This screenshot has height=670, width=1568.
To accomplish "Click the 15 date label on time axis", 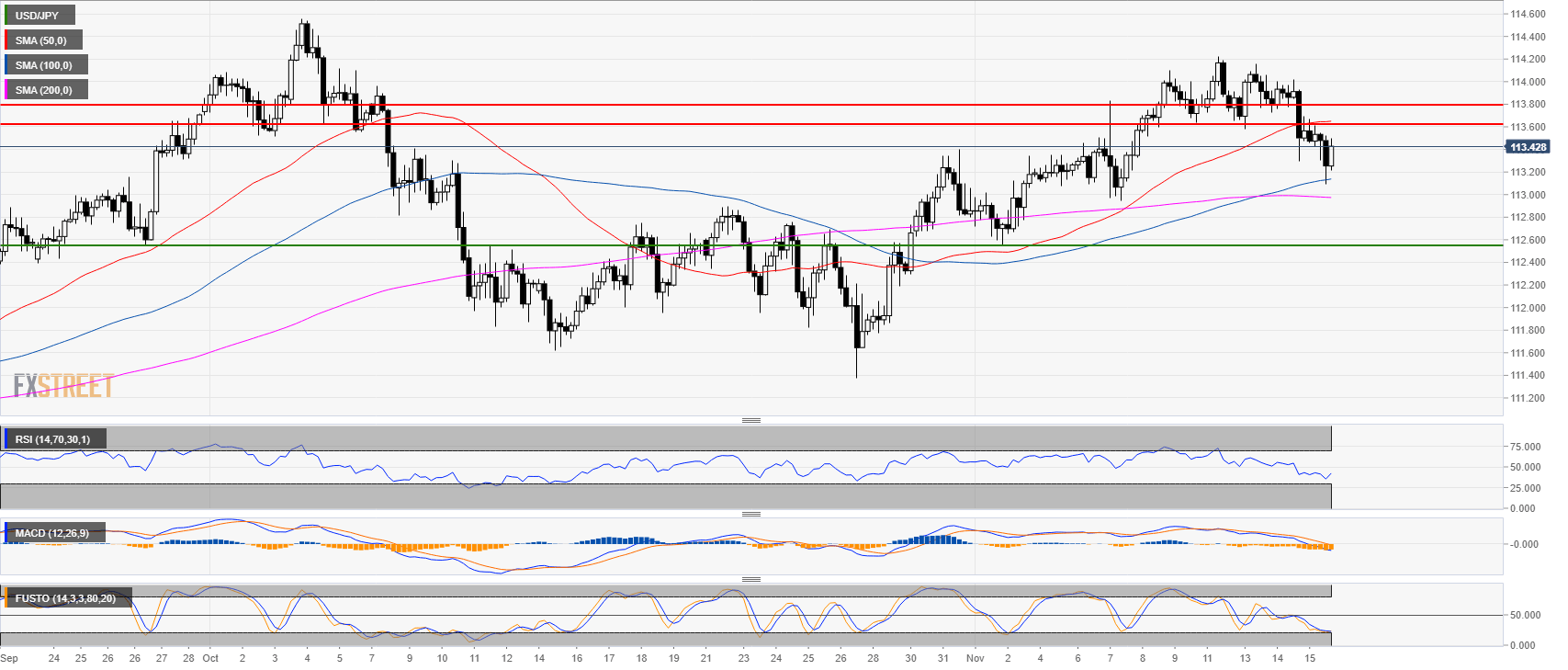I will pyautogui.click(x=1311, y=658).
